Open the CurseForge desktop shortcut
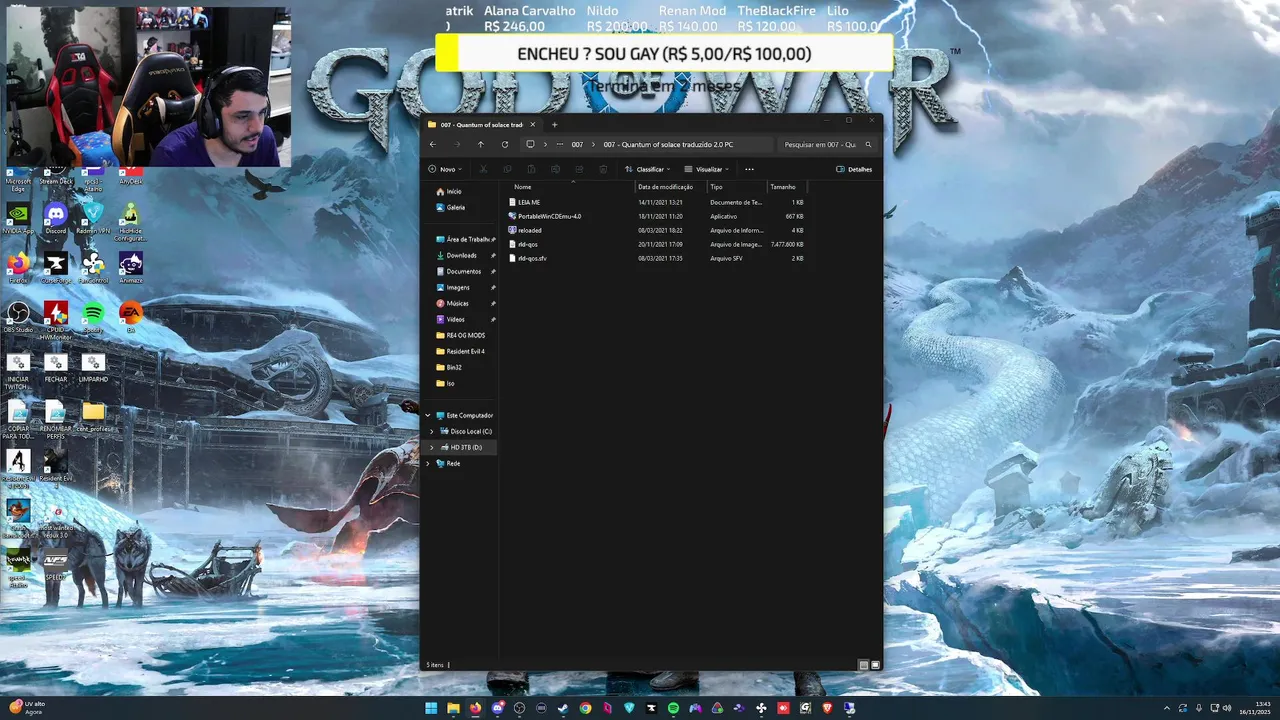The width and height of the screenshot is (1280, 720). tap(56, 267)
